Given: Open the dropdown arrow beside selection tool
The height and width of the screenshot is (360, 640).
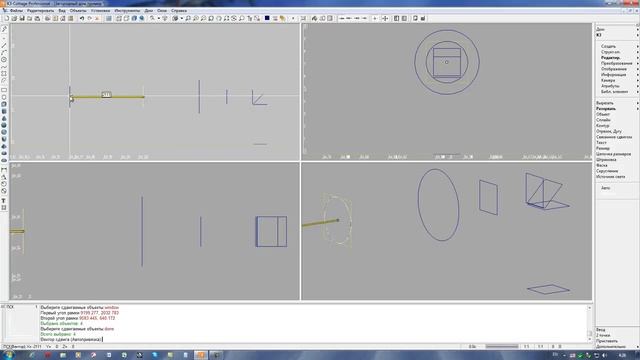Looking at the screenshot, I should [x=158, y=18].
